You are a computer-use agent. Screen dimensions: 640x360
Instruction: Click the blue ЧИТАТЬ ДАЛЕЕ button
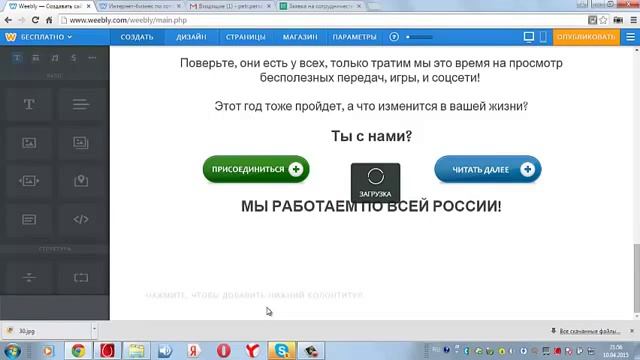pos(488,169)
